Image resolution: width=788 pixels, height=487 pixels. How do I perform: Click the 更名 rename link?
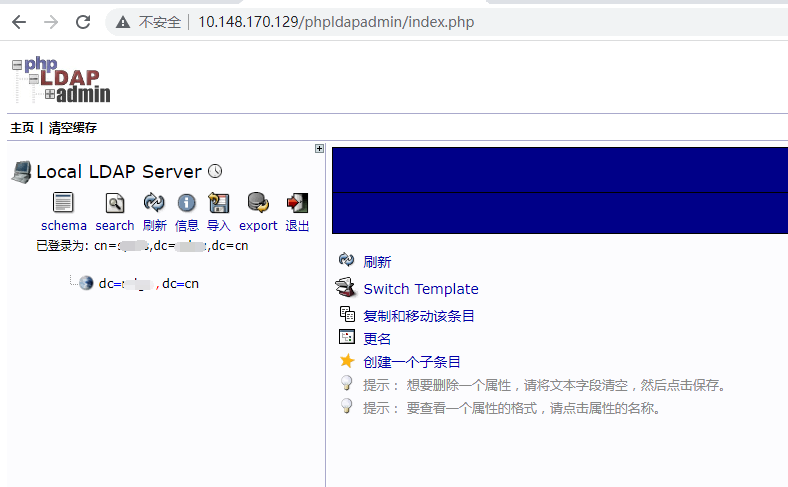coord(377,339)
